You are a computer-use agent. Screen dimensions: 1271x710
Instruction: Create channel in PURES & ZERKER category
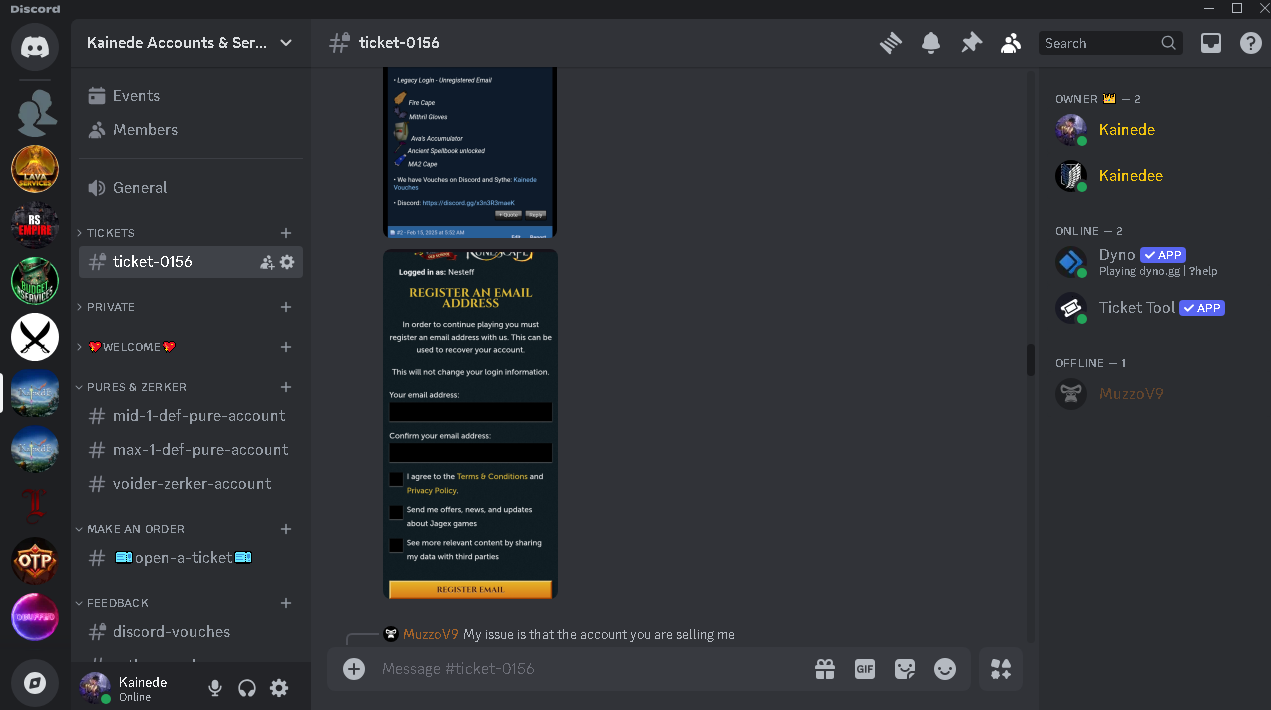click(286, 387)
